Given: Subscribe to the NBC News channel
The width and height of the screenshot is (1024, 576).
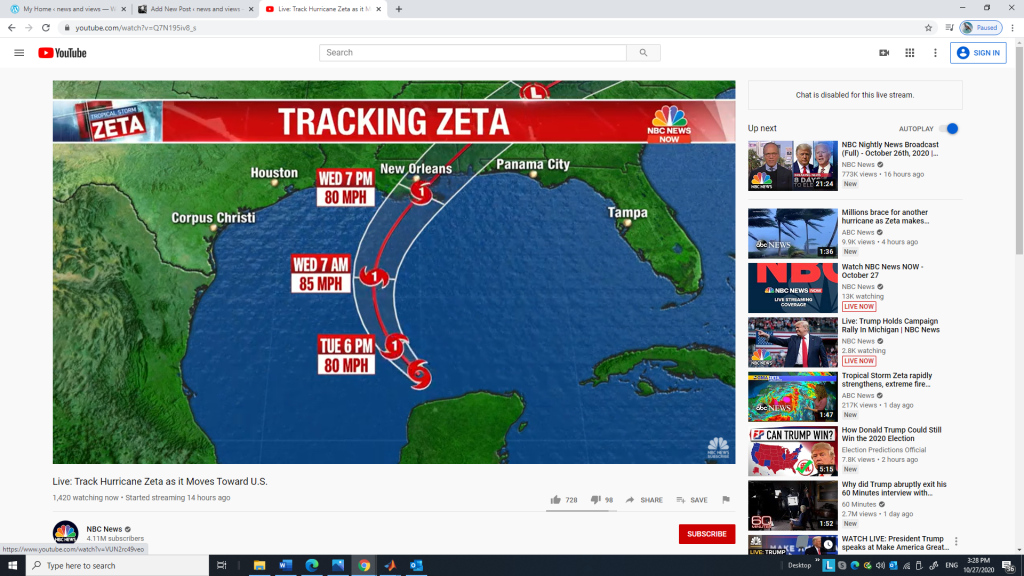Looking at the screenshot, I should (706, 534).
